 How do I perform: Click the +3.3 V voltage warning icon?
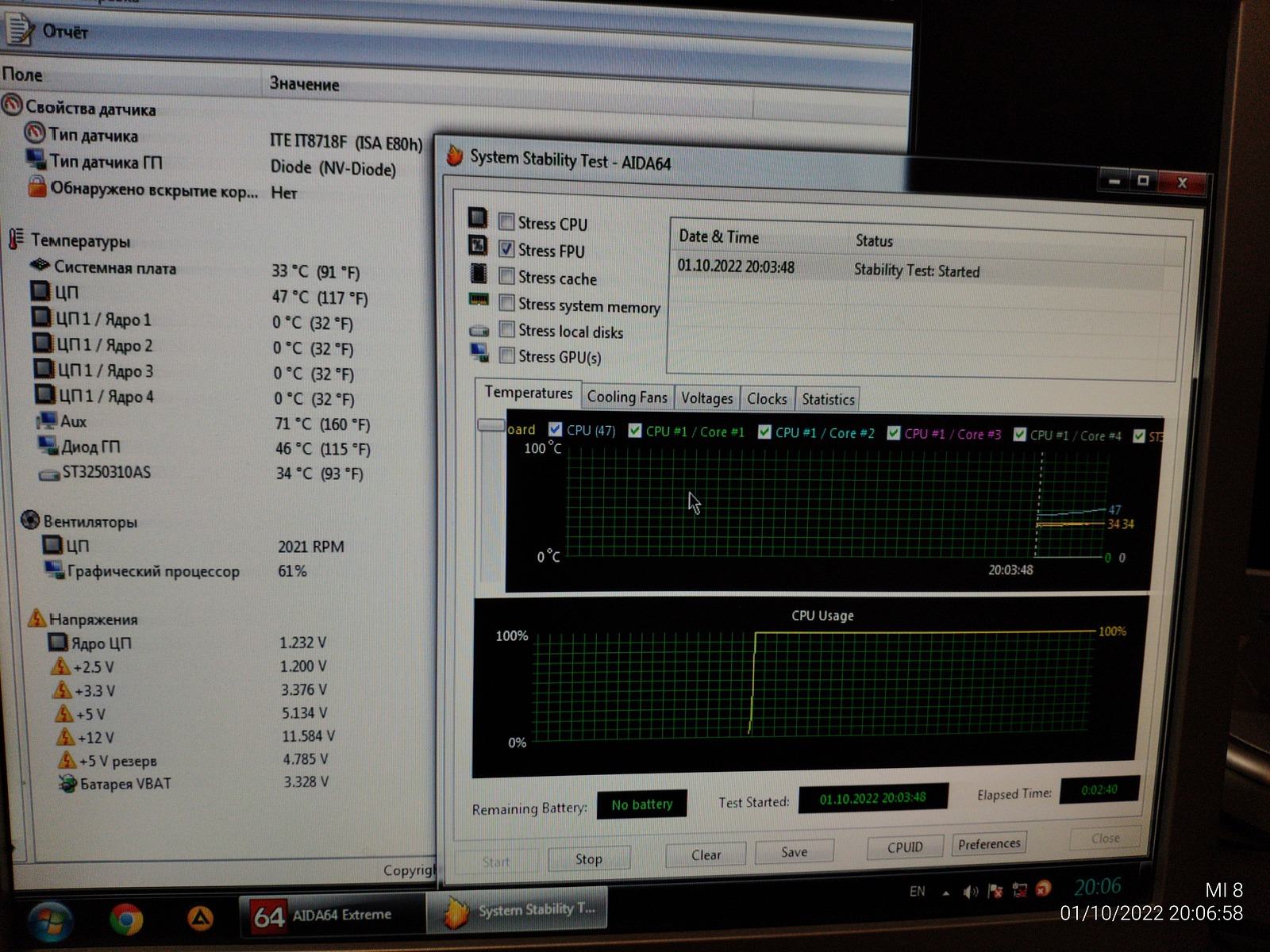point(63,689)
